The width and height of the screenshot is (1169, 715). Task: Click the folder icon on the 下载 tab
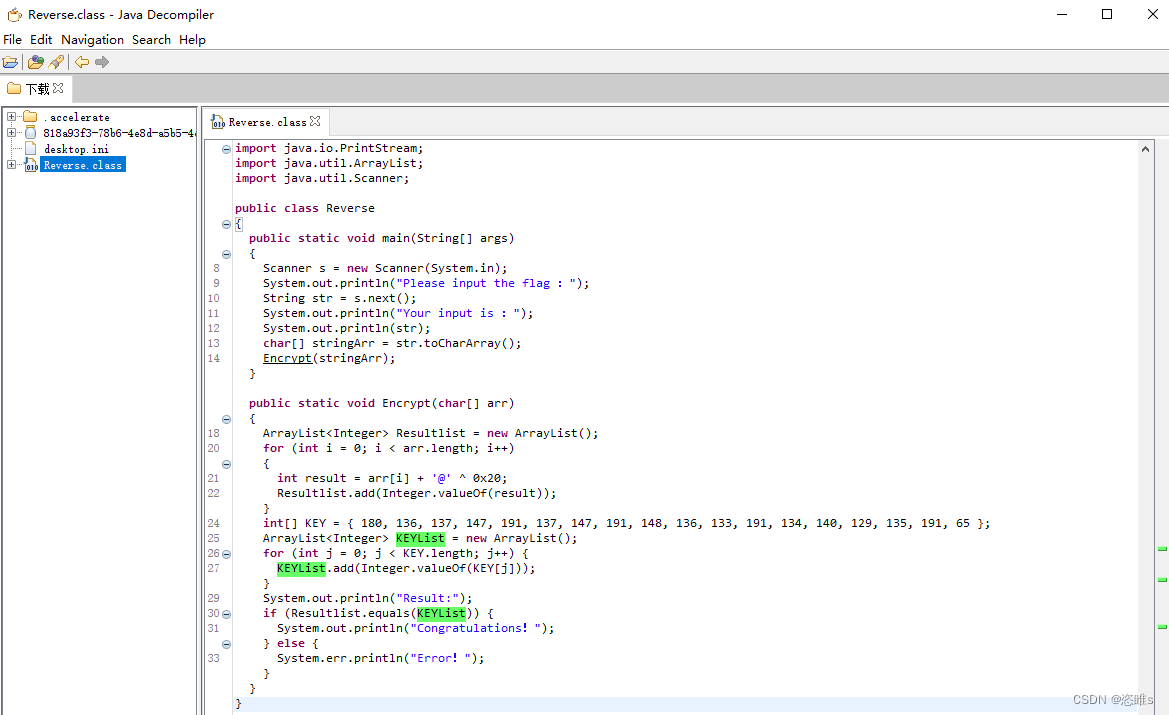click(12, 88)
